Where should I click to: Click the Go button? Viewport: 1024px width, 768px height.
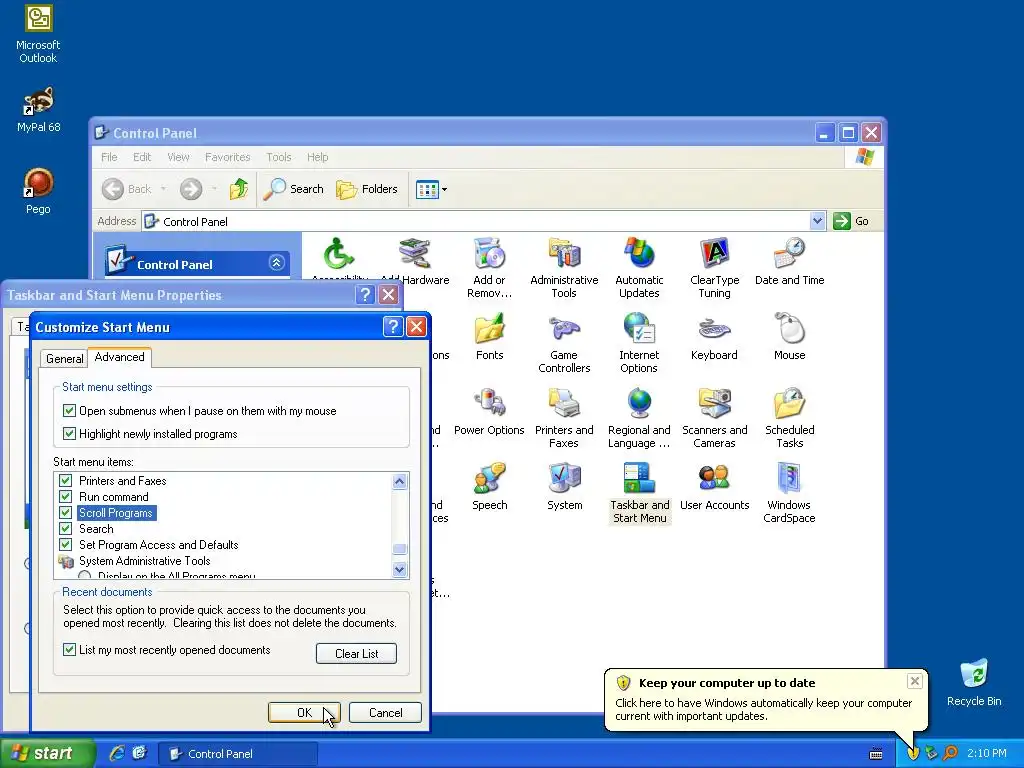[852, 221]
